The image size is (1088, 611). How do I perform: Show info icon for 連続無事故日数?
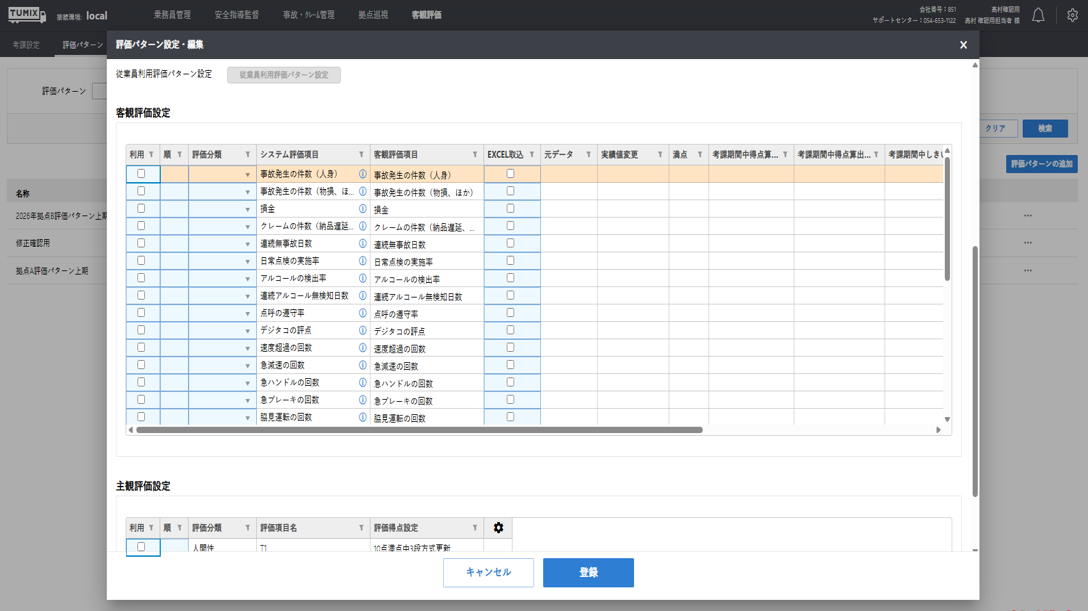point(362,243)
